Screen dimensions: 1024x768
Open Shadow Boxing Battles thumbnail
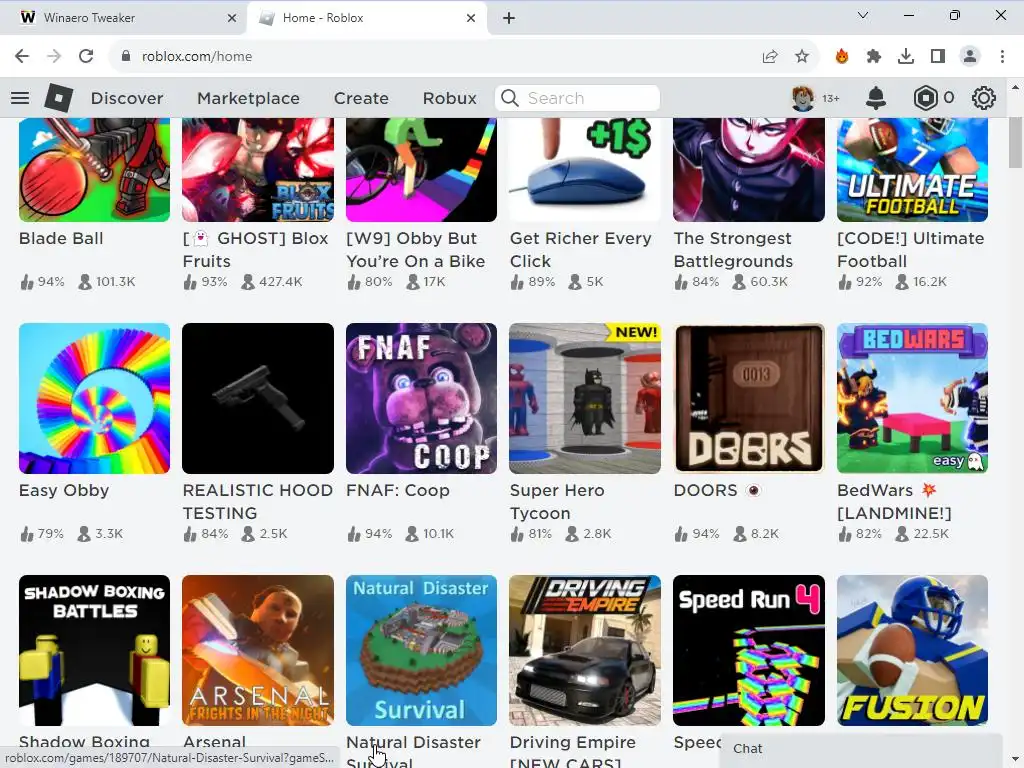pos(94,650)
